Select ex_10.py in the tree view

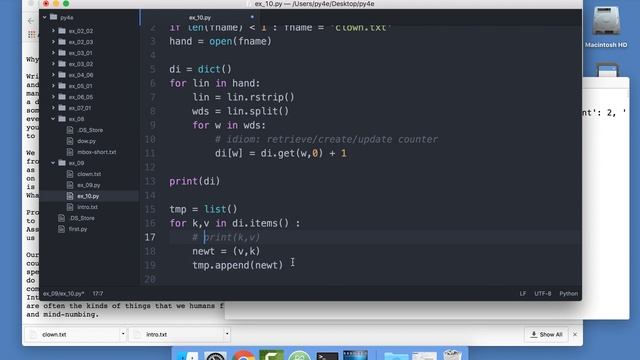pyautogui.click(x=88, y=196)
